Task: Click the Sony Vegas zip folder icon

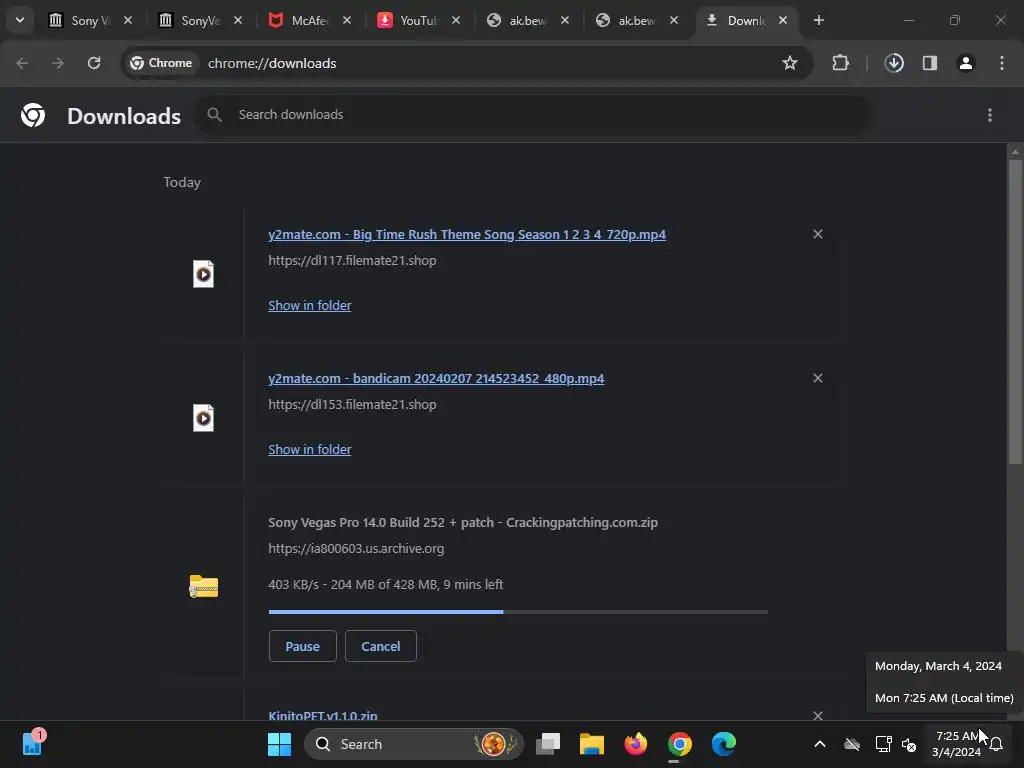Action: [204, 586]
